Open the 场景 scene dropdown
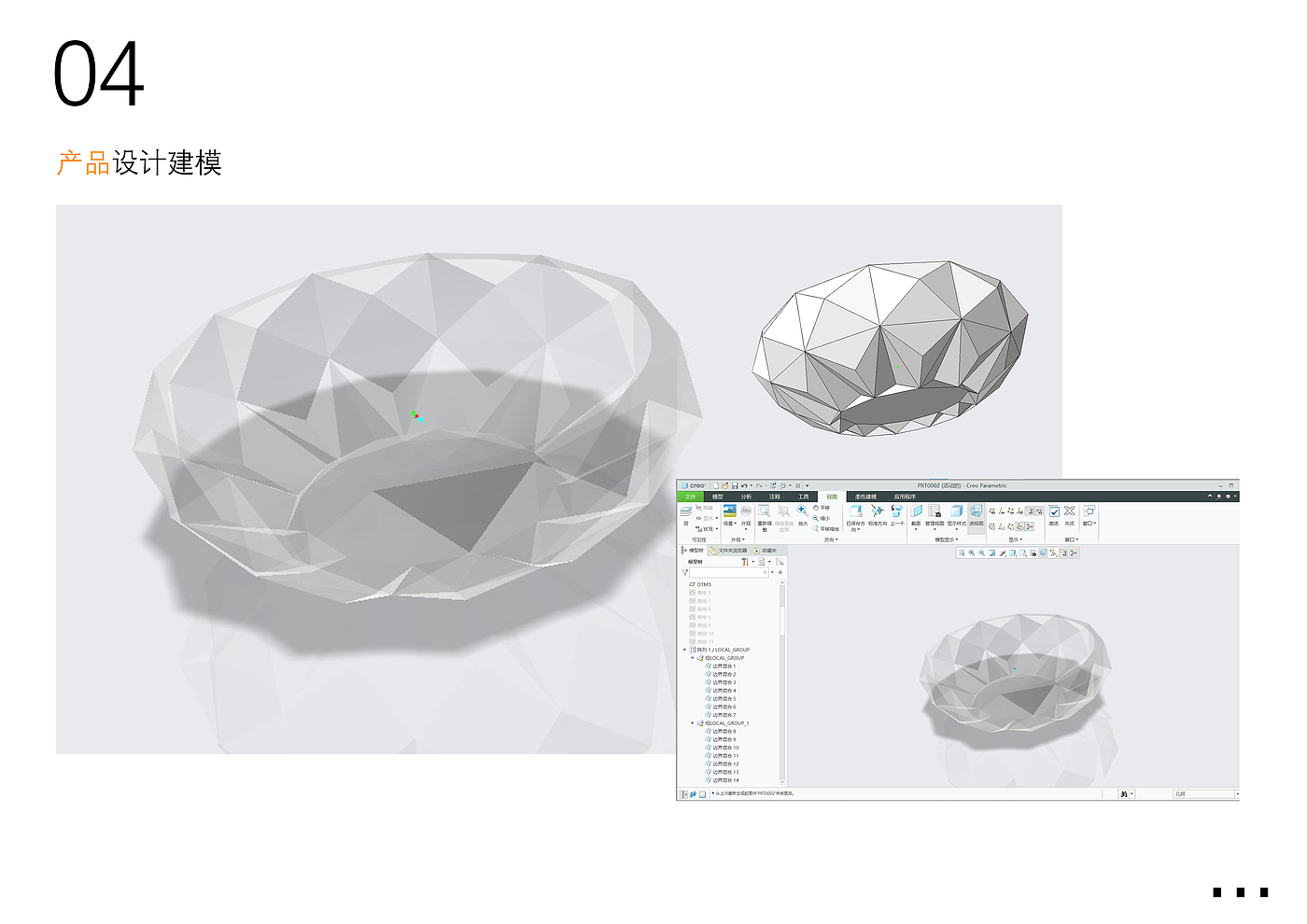Image resolution: width=1307 pixels, height=924 pixels. 730,523
